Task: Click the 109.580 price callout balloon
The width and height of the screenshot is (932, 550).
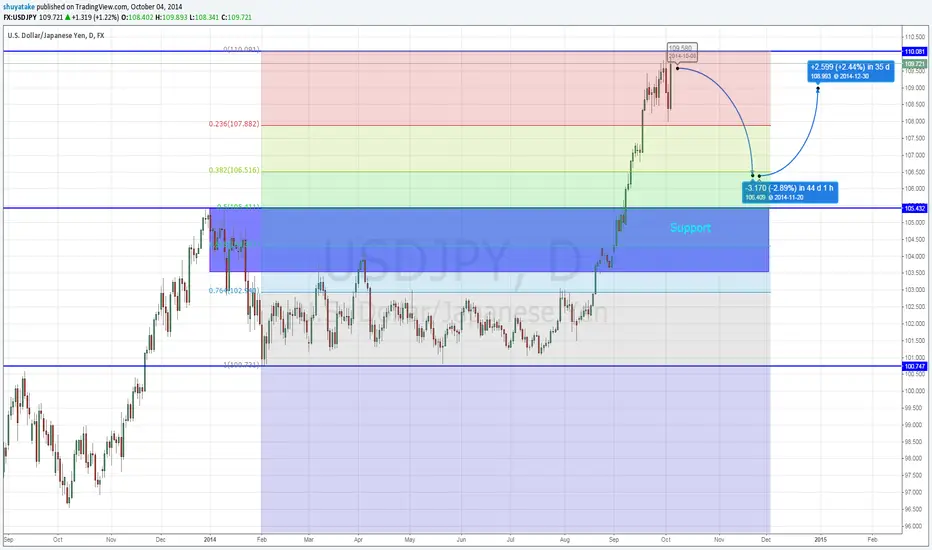Action: click(681, 52)
